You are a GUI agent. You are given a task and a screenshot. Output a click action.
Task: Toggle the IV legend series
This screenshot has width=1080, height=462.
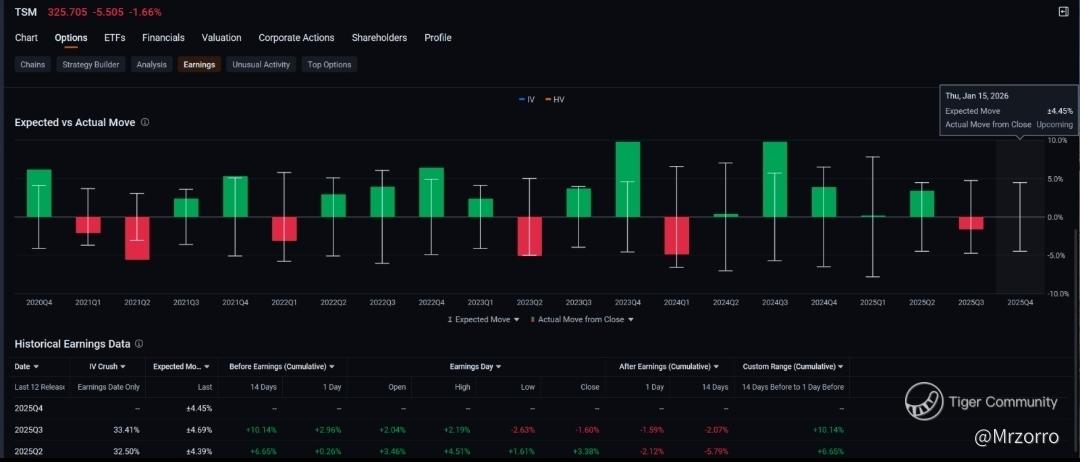click(527, 100)
